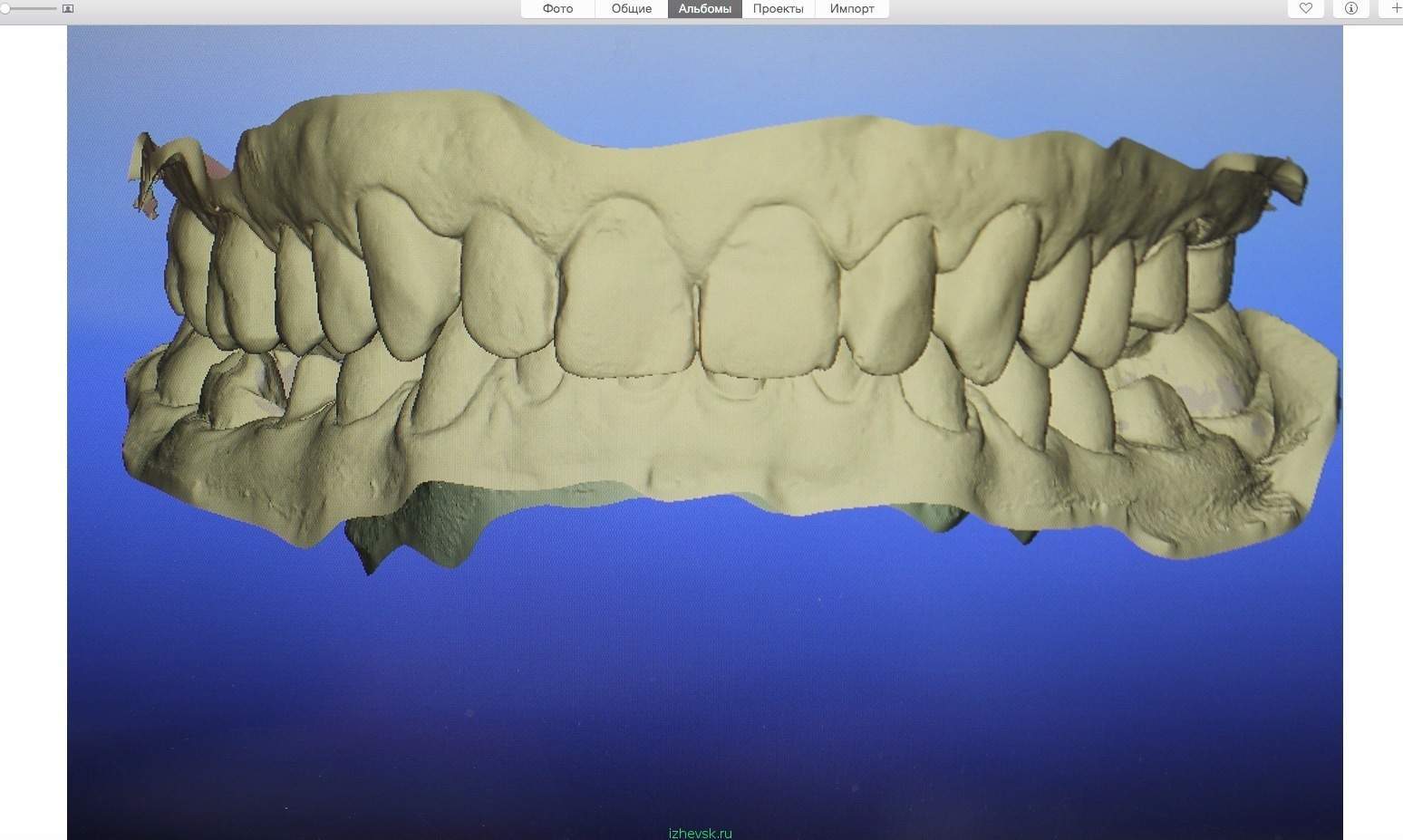The height and width of the screenshot is (840, 1403).
Task: Select the Альбомы tab
Action: [704, 9]
